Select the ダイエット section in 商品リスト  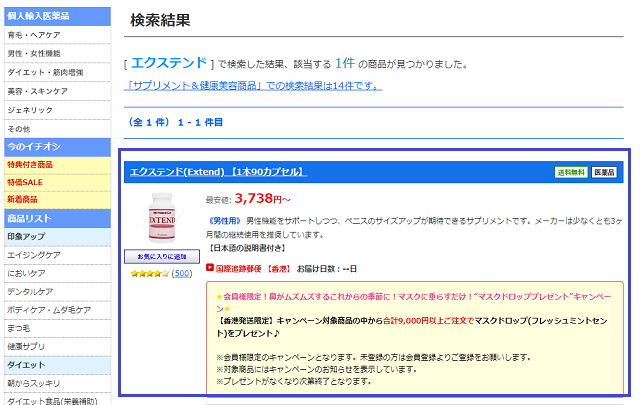coord(58,365)
